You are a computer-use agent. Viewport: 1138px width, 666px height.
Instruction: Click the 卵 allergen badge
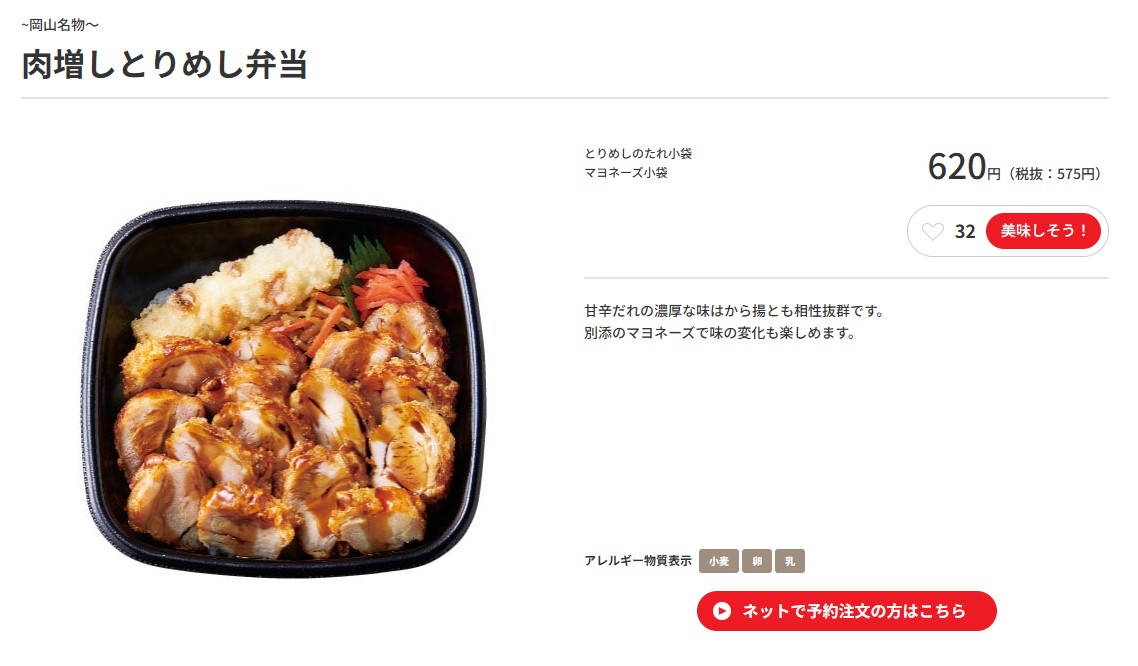coord(757,561)
